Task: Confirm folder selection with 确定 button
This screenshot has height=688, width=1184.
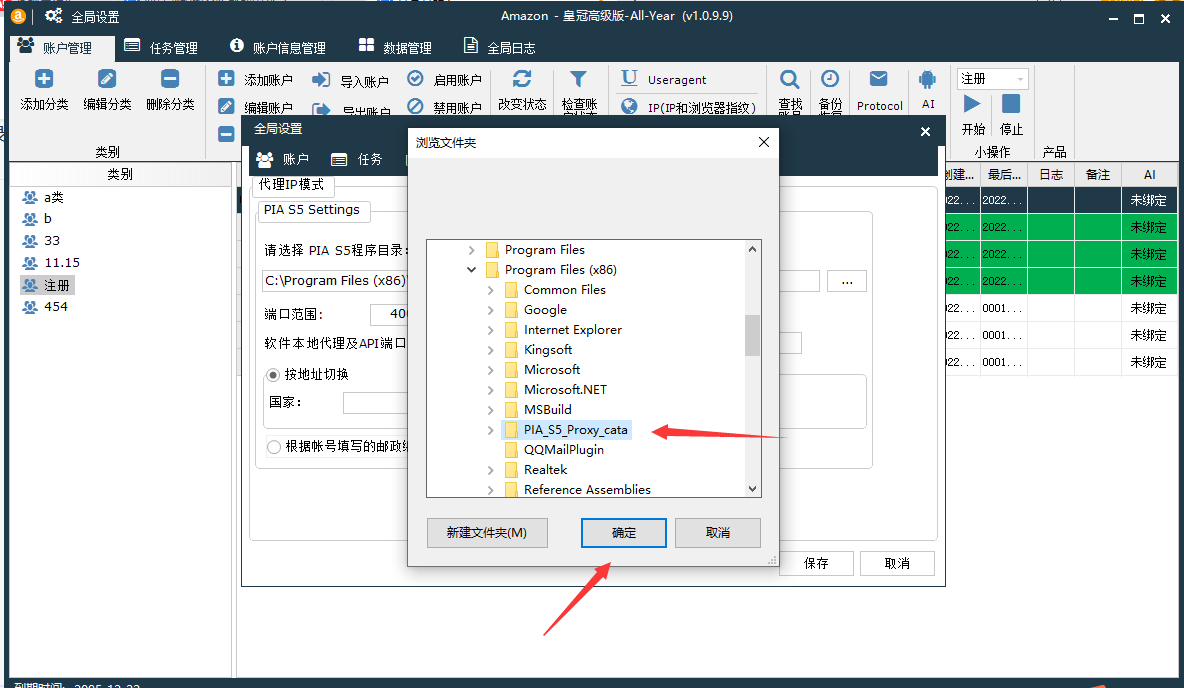Action: [624, 532]
